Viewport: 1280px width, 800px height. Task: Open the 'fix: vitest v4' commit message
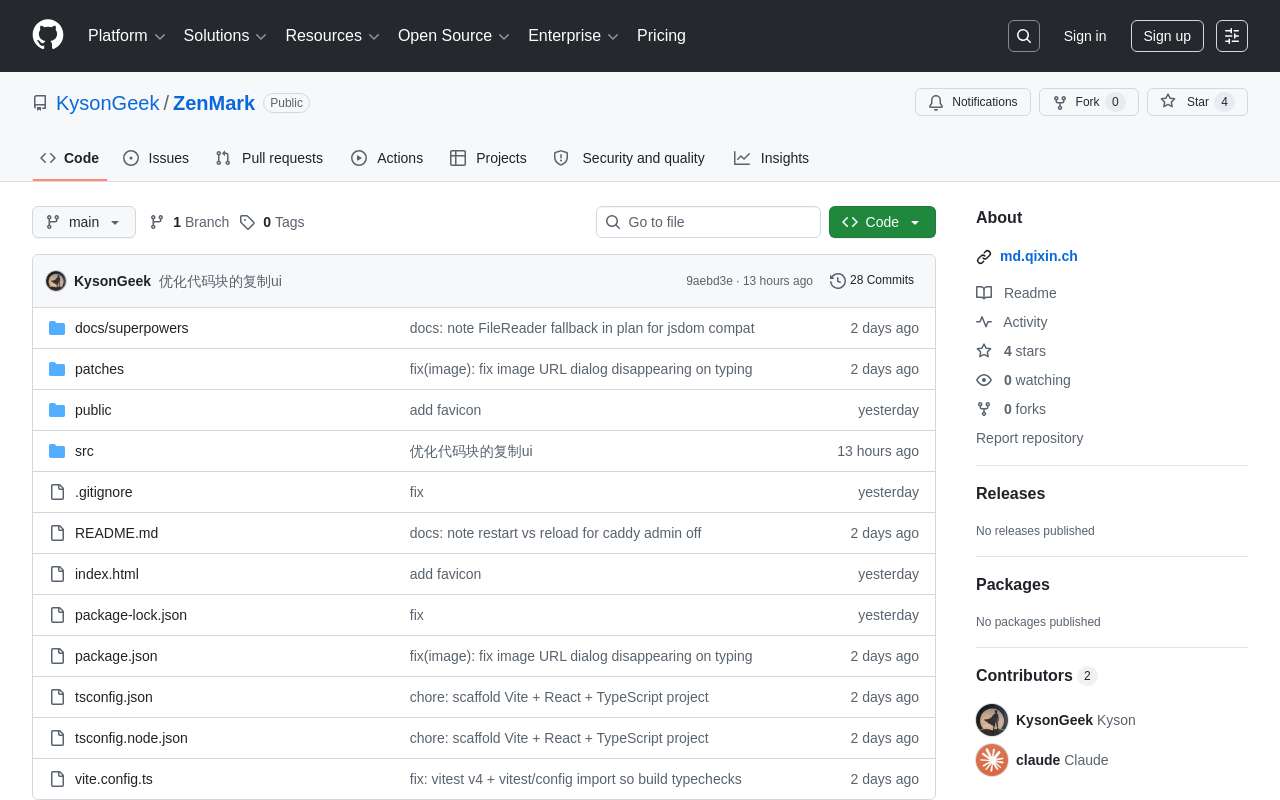(x=575, y=779)
